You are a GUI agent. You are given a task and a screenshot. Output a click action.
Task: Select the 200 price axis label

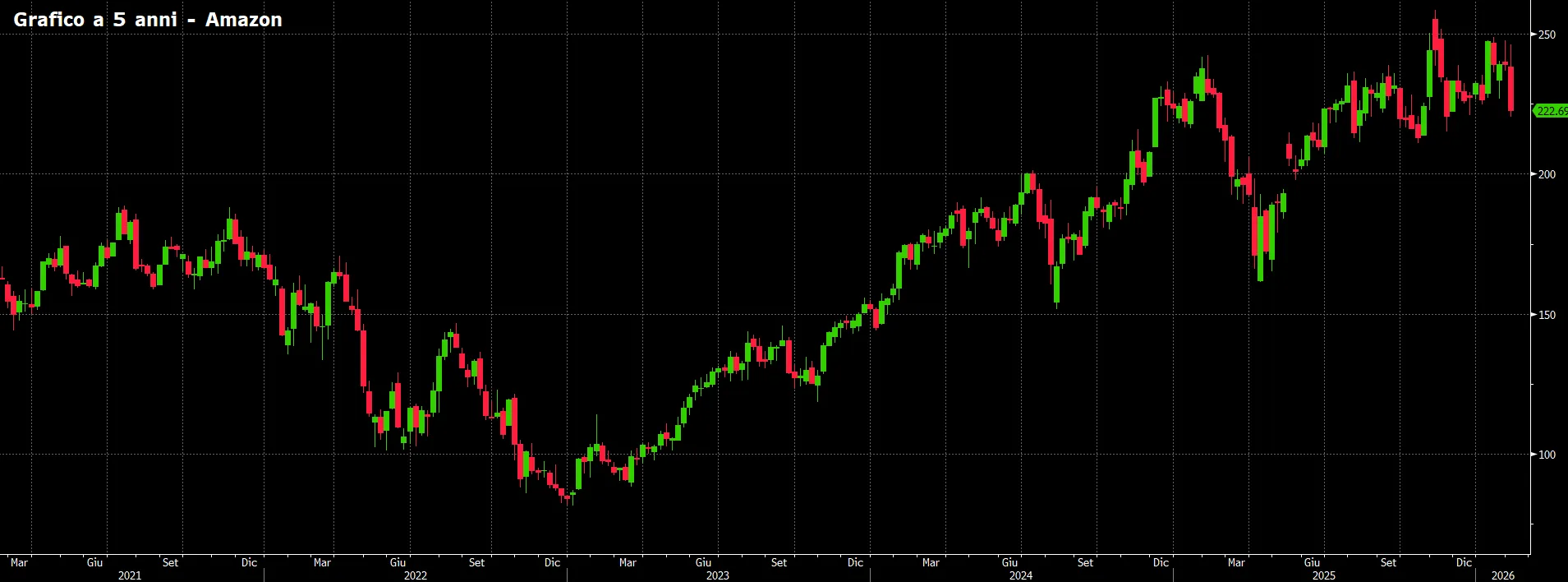(x=1547, y=174)
